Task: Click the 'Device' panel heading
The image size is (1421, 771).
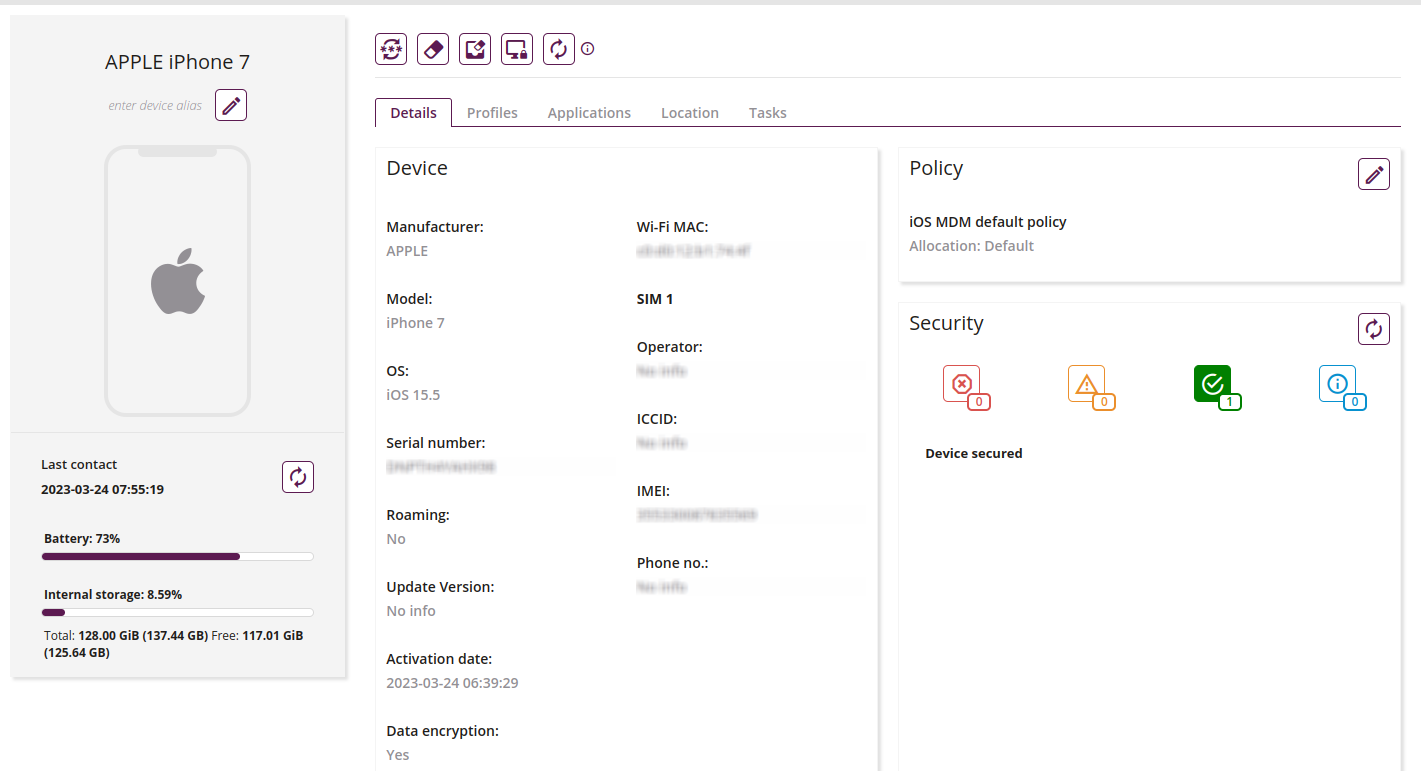Action: (x=417, y=168)
